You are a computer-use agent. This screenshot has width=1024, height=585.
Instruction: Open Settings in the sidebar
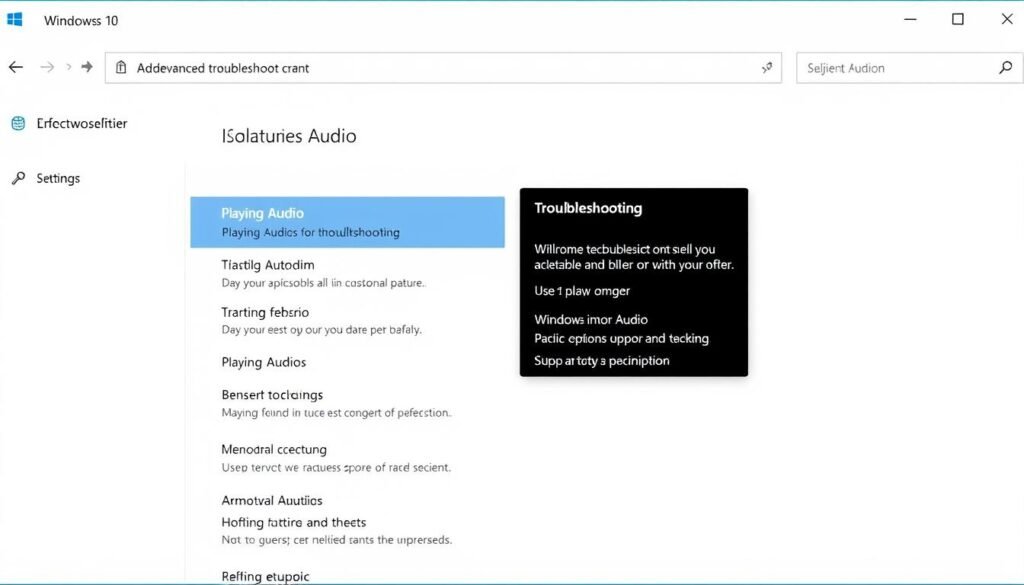pyautogui.click(x=58, y=178)
